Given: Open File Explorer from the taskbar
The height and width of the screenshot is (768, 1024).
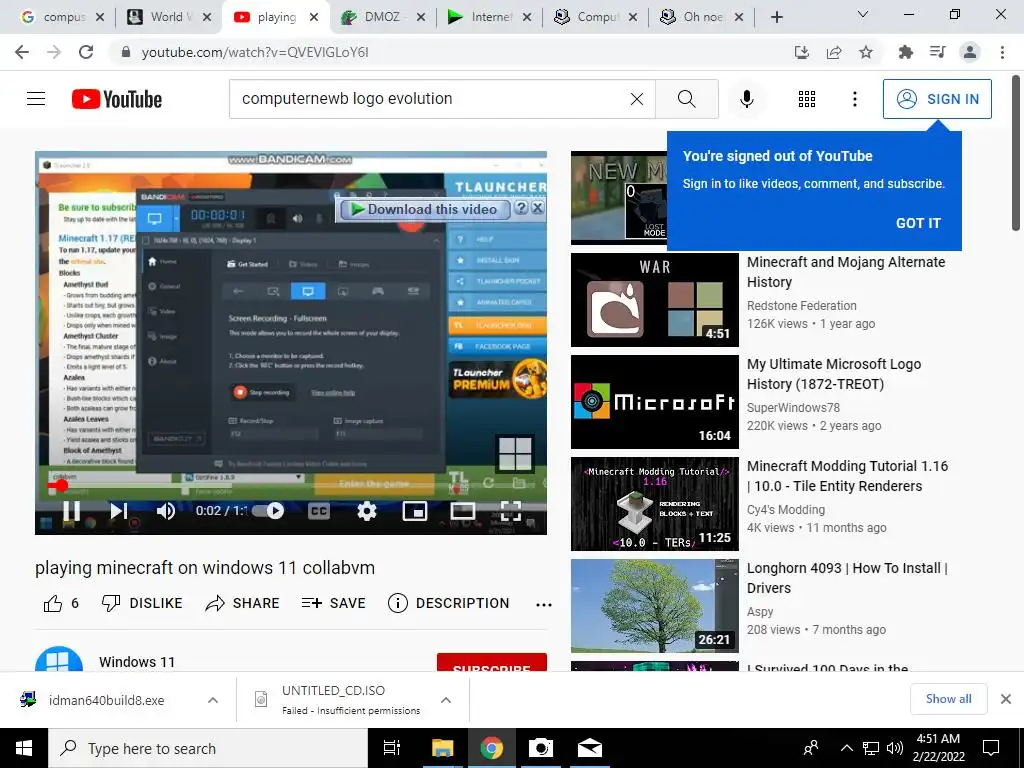Looking at the screenshot, I should [x=442, y=748].
